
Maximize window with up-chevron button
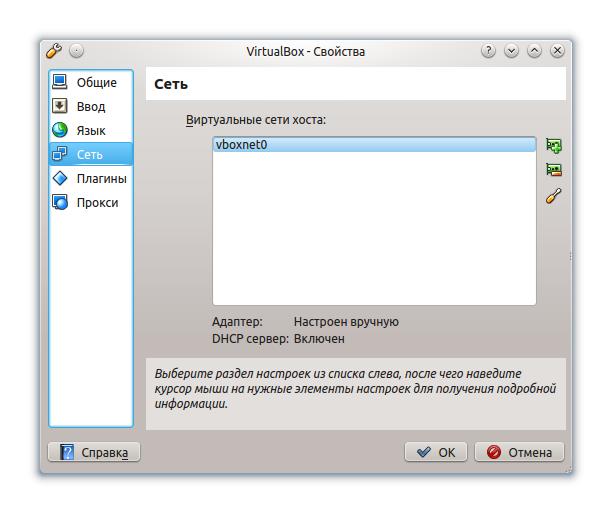coord(534,51)
